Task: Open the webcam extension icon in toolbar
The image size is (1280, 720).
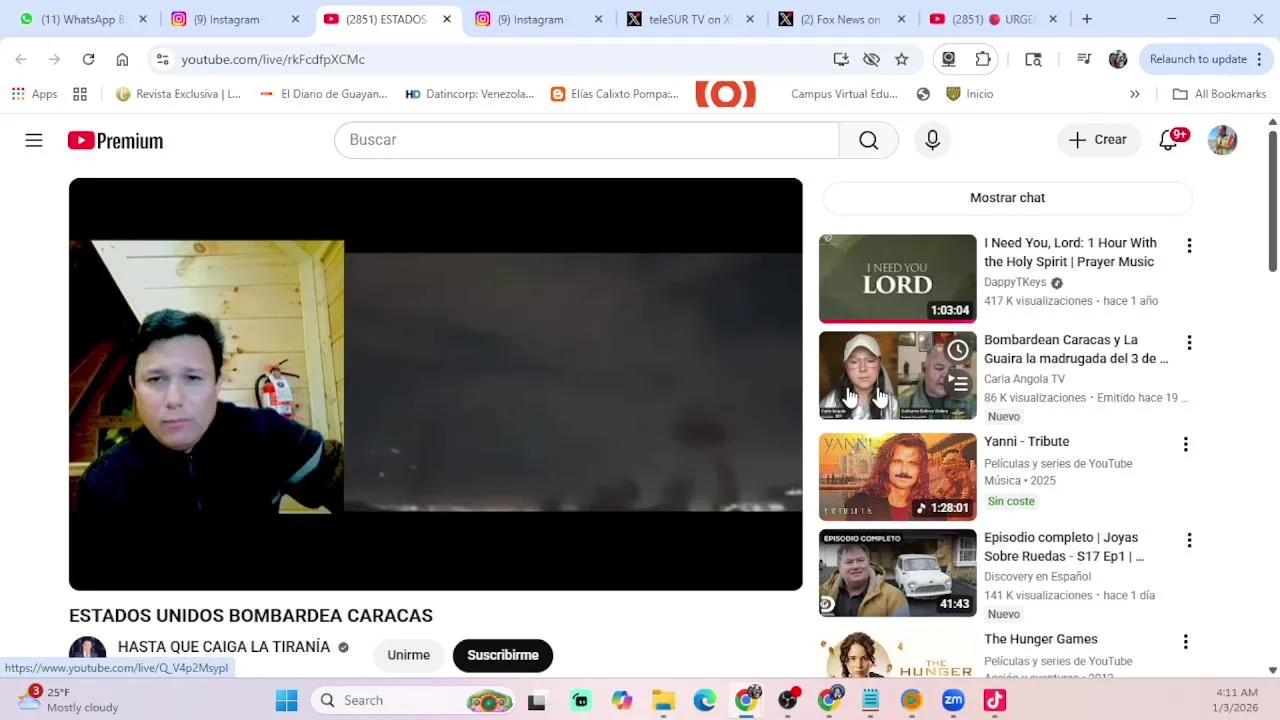Action: coord(949,59)
